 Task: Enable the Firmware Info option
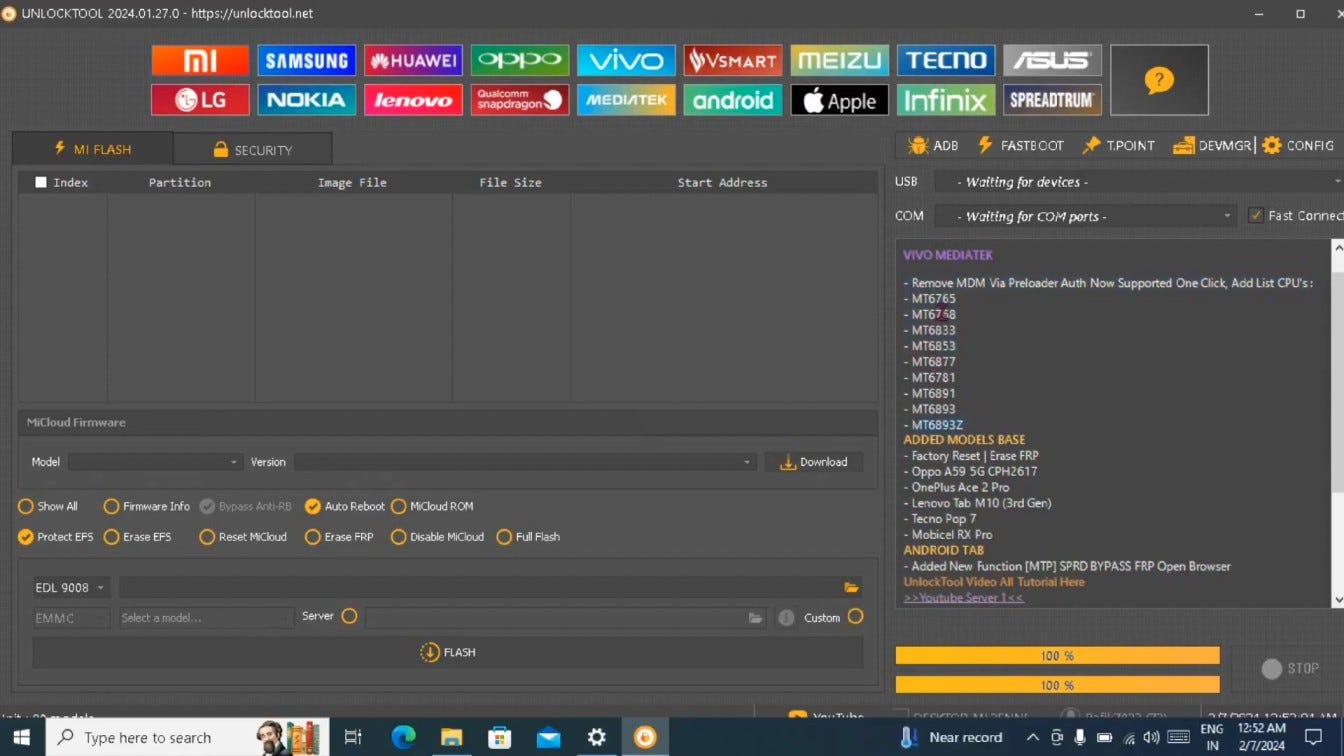(147, 506)
